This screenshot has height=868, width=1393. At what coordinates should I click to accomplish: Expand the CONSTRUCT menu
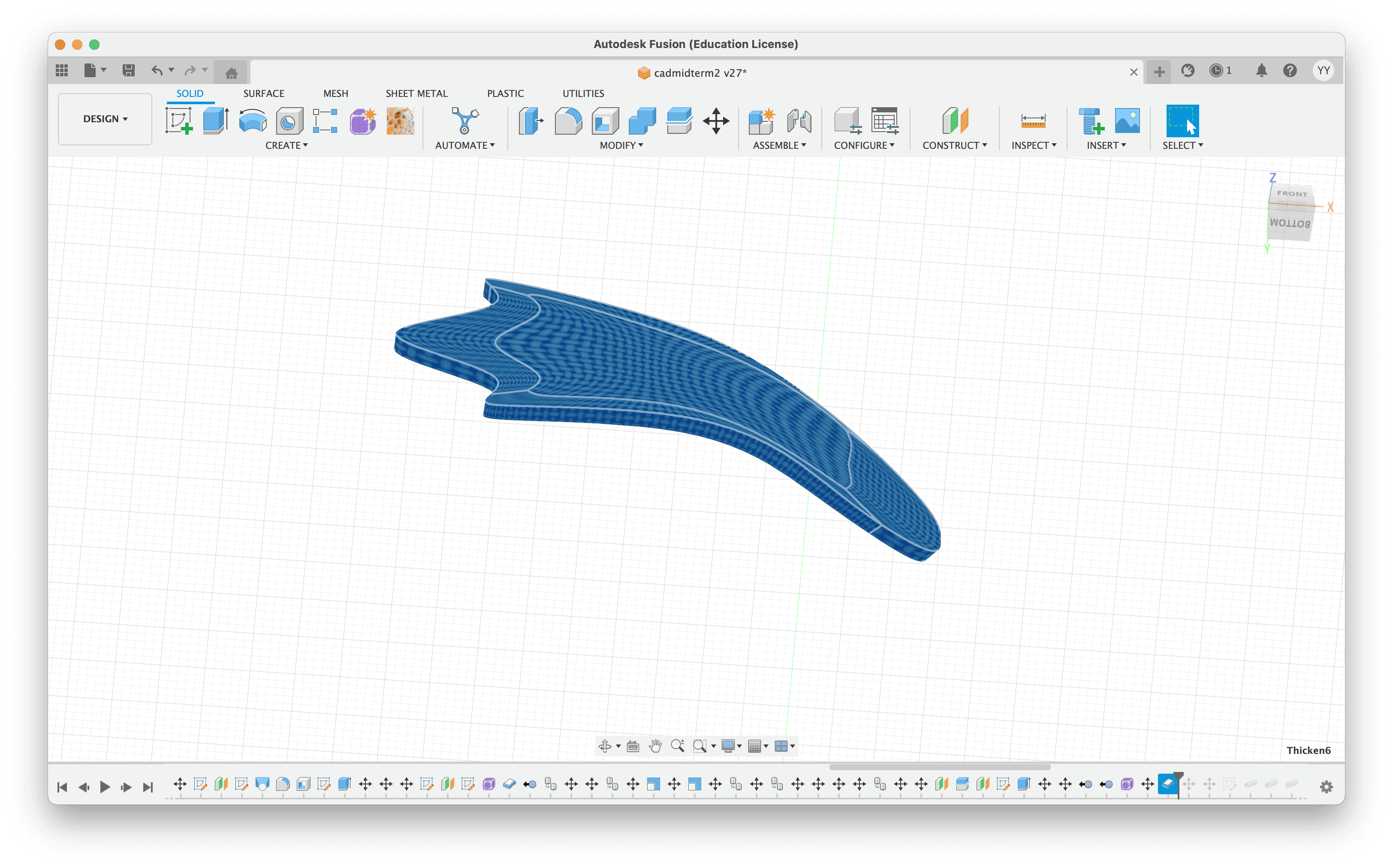click(x=954, y=146)
